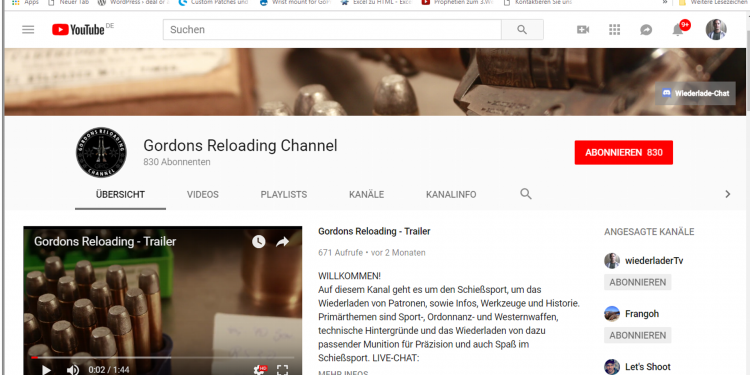Viewport: 750px width, 375px height.
Task: Click the Frangoh channel avatar
Action: 612,314
